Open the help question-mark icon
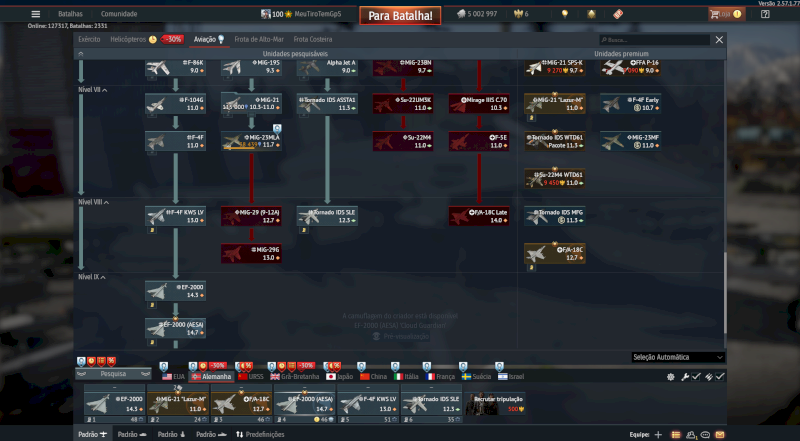The height and width of the screenshot is (441, 800). (x=765, y=14)
